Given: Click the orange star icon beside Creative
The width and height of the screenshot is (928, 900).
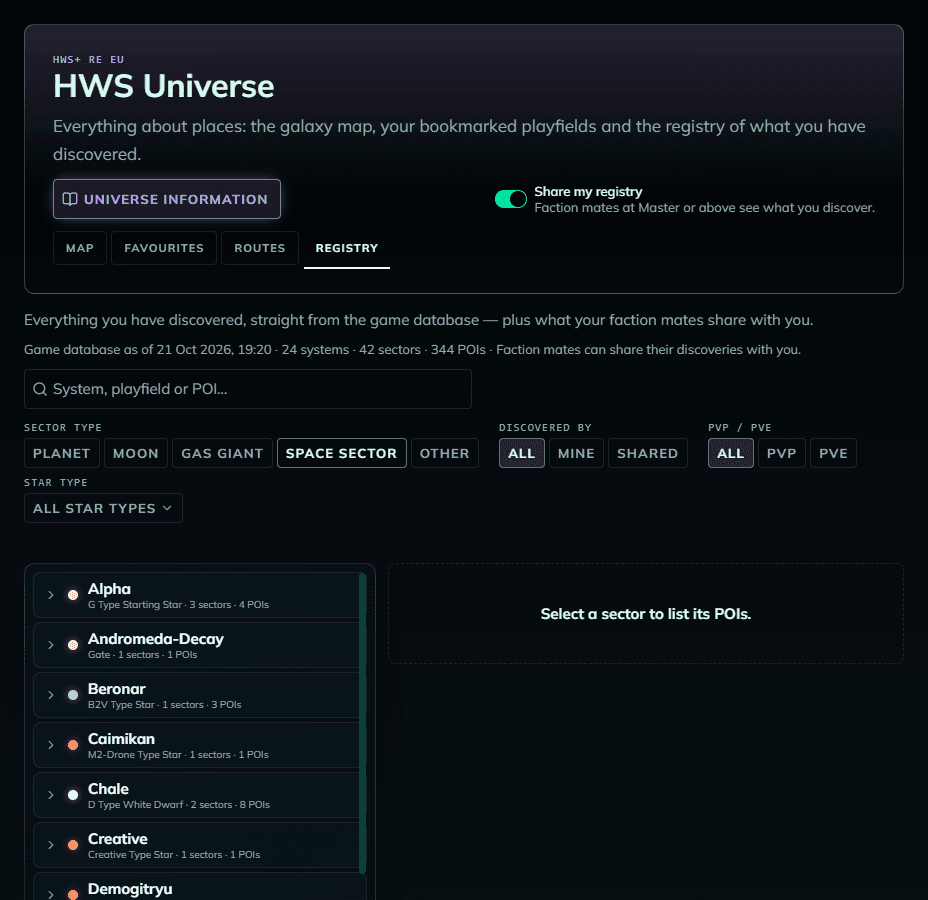Looking at the screenshot, I should click(73, 845).
